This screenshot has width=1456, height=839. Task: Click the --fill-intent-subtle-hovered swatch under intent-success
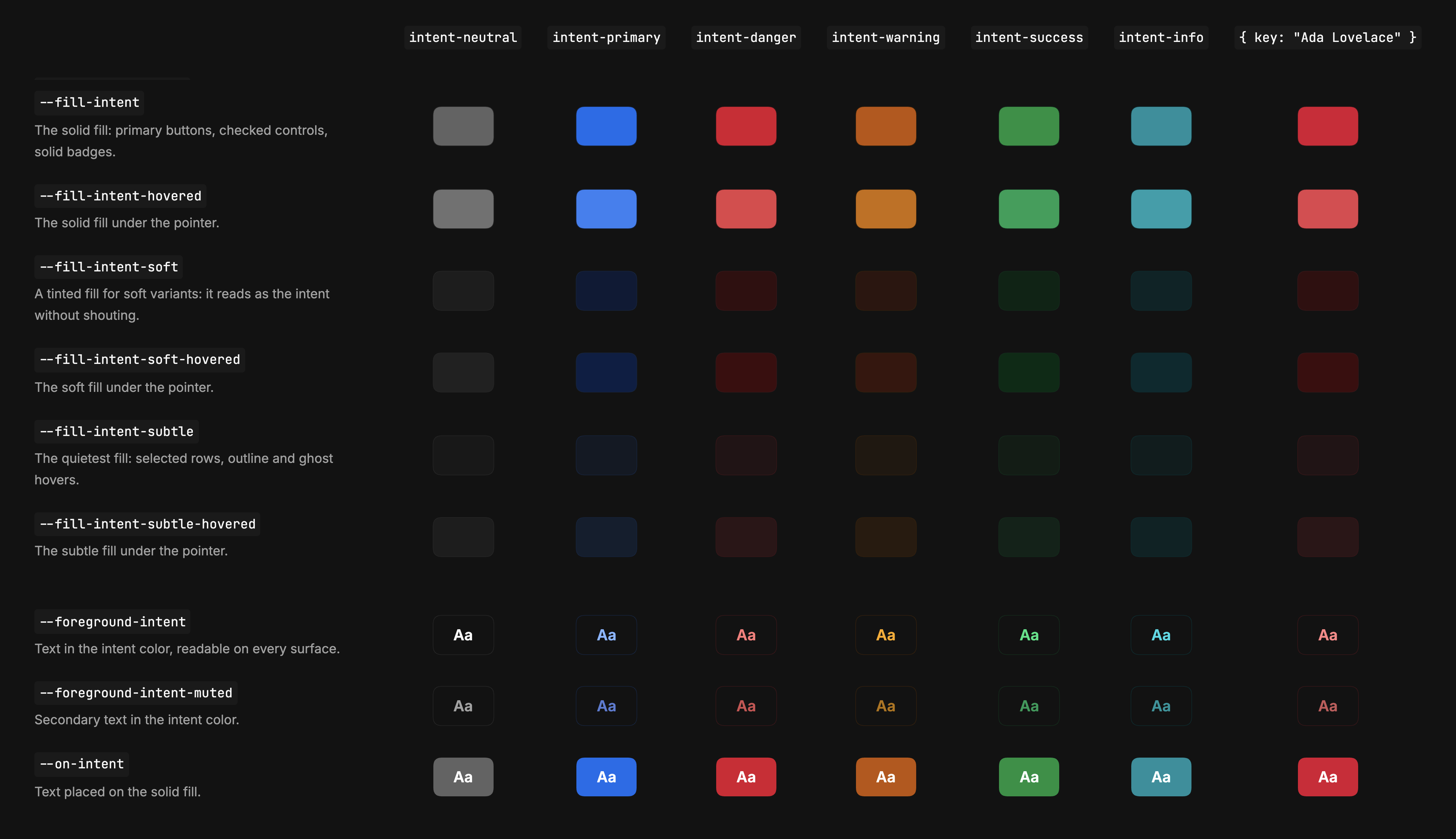click(x=1029, y=537)
